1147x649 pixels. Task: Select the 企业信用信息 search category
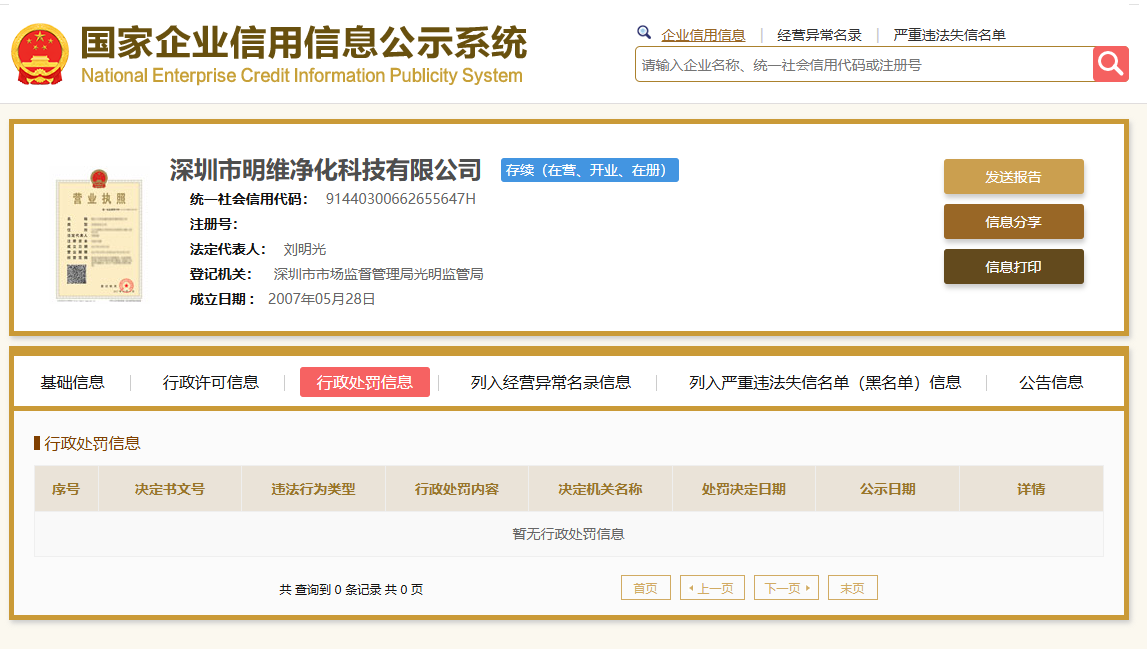(x=703, y=35)
